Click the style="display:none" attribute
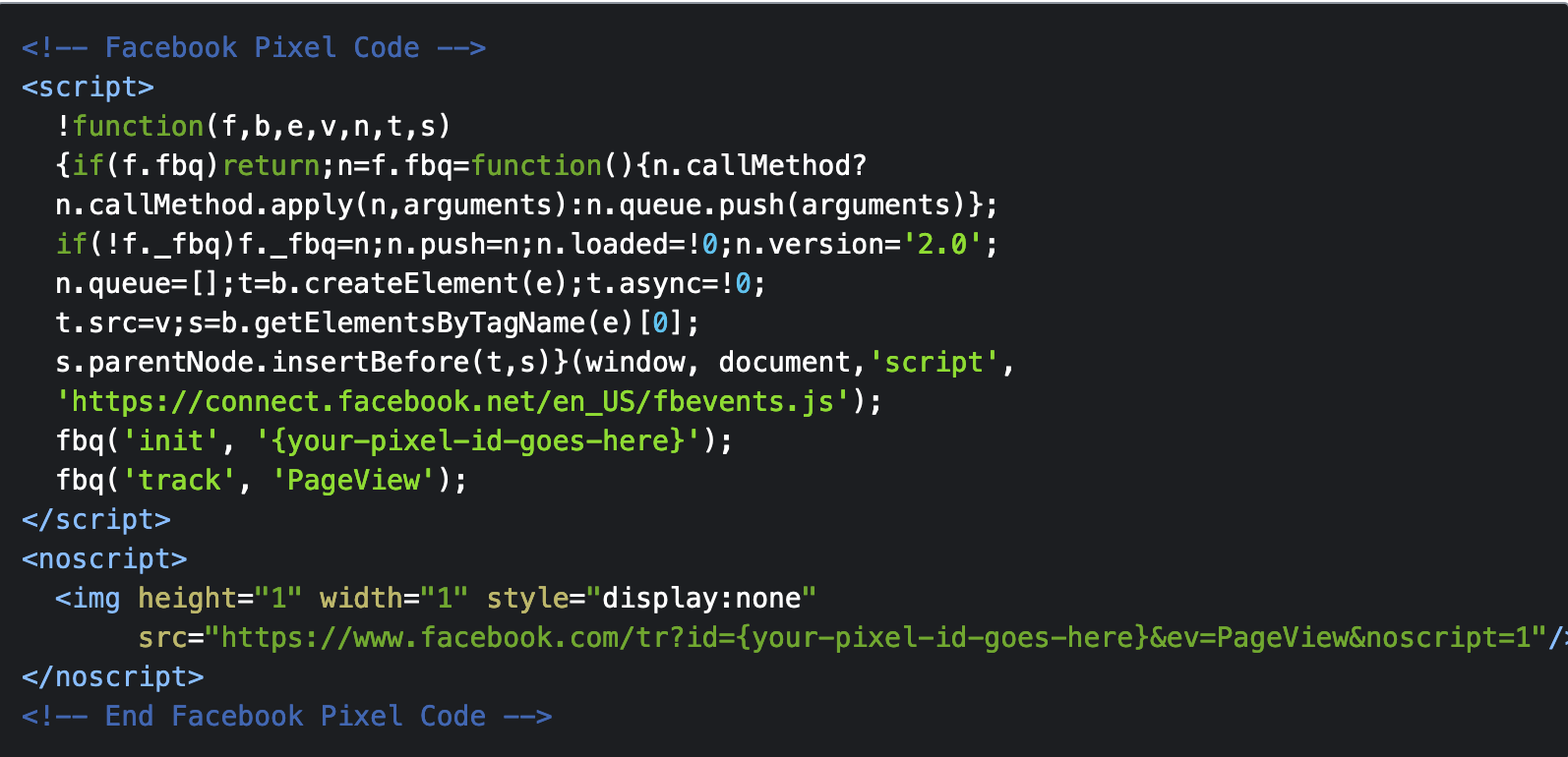The width and height of the screenshot is (1568, 757). (x=651, y=598)
